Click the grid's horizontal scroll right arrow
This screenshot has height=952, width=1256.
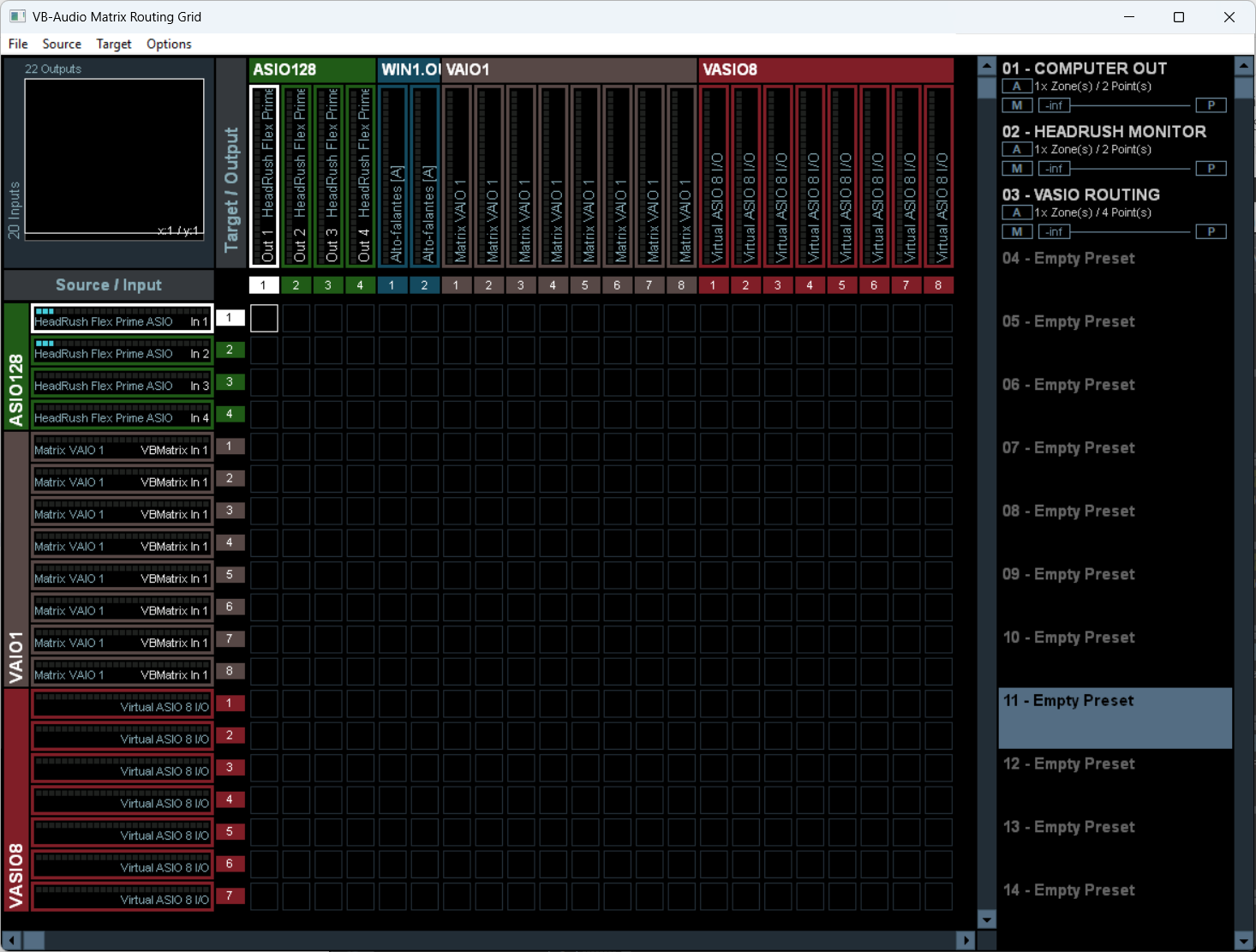[x=966, y=940]
